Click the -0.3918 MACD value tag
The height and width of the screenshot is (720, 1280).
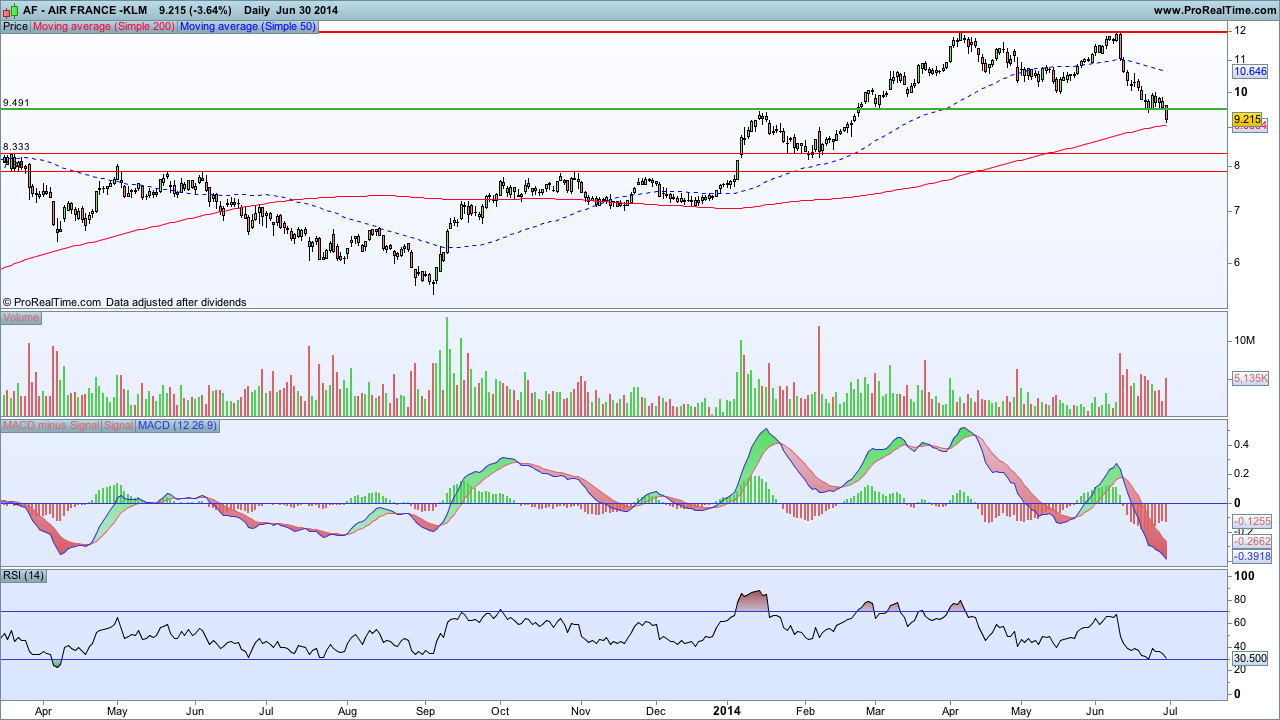click(x=1251, y=556)
